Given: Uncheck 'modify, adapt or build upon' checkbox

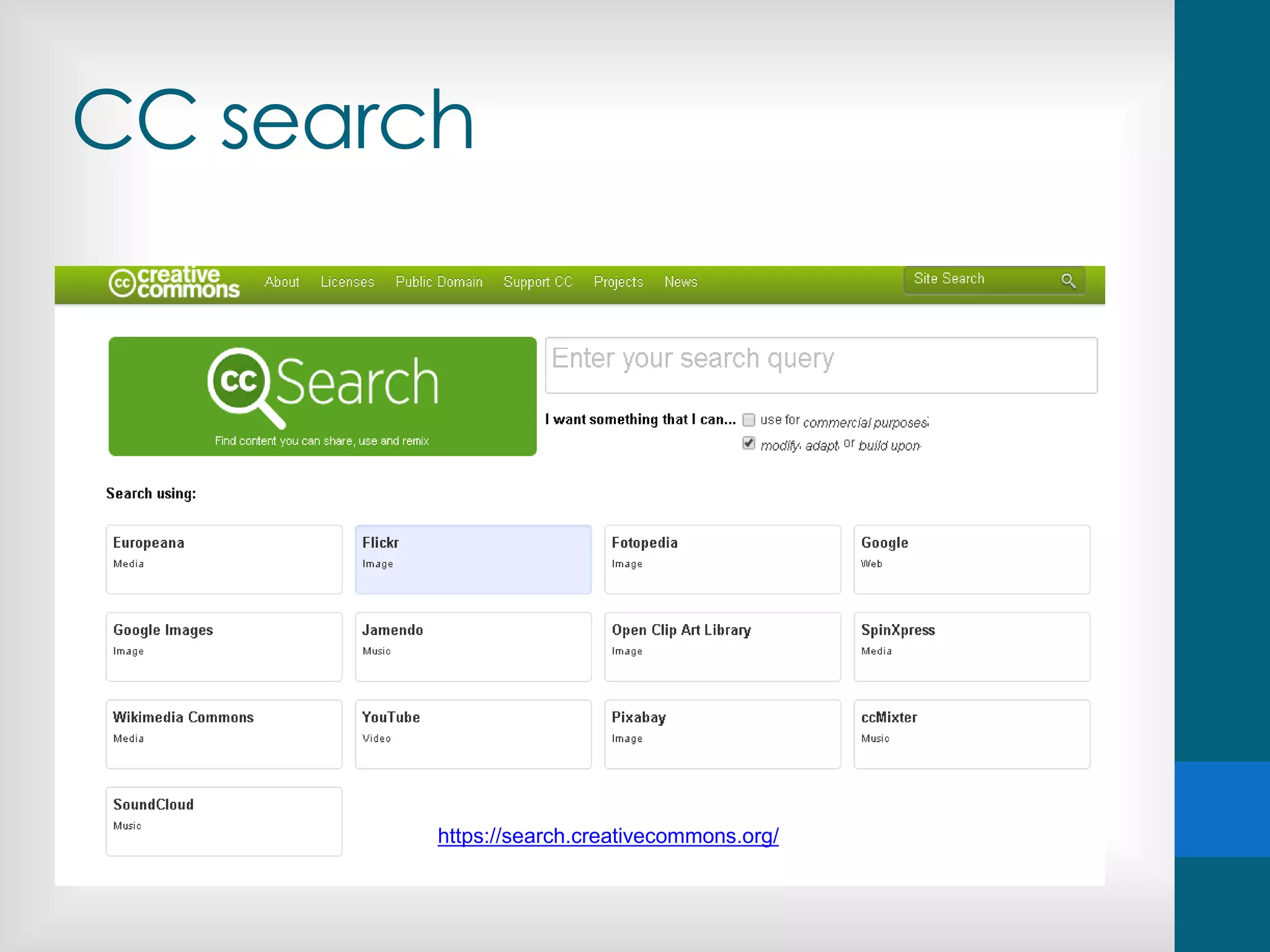Looking at the screenshot, I should pos(748,443).
